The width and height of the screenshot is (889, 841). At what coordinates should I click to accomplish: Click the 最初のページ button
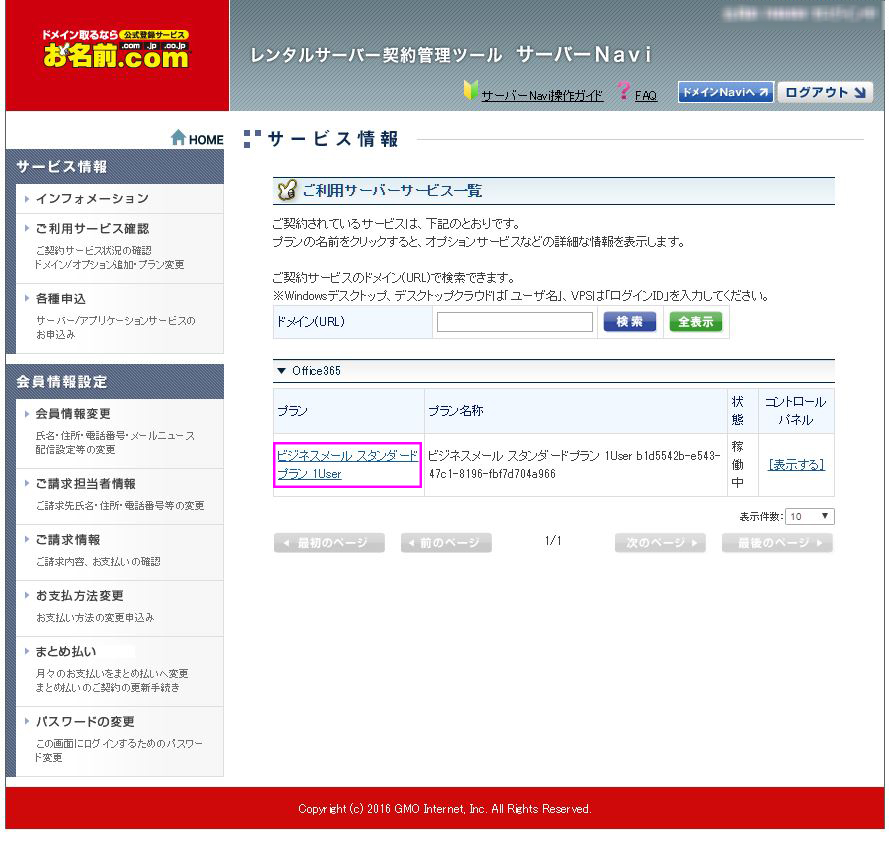coord(329,543)
